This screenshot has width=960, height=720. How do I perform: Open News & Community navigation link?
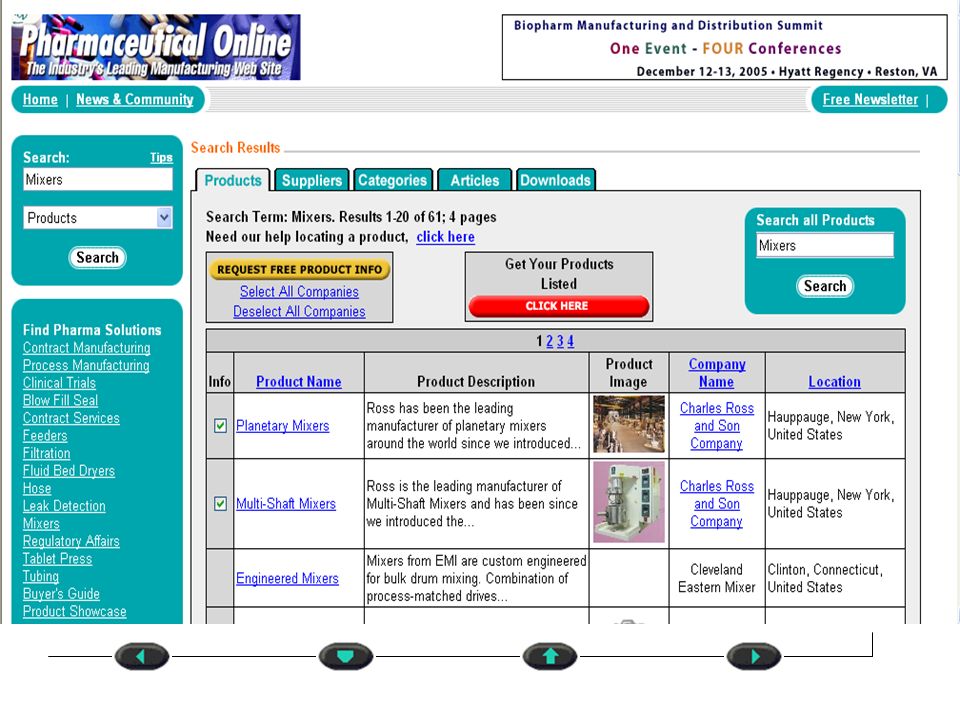135,99
